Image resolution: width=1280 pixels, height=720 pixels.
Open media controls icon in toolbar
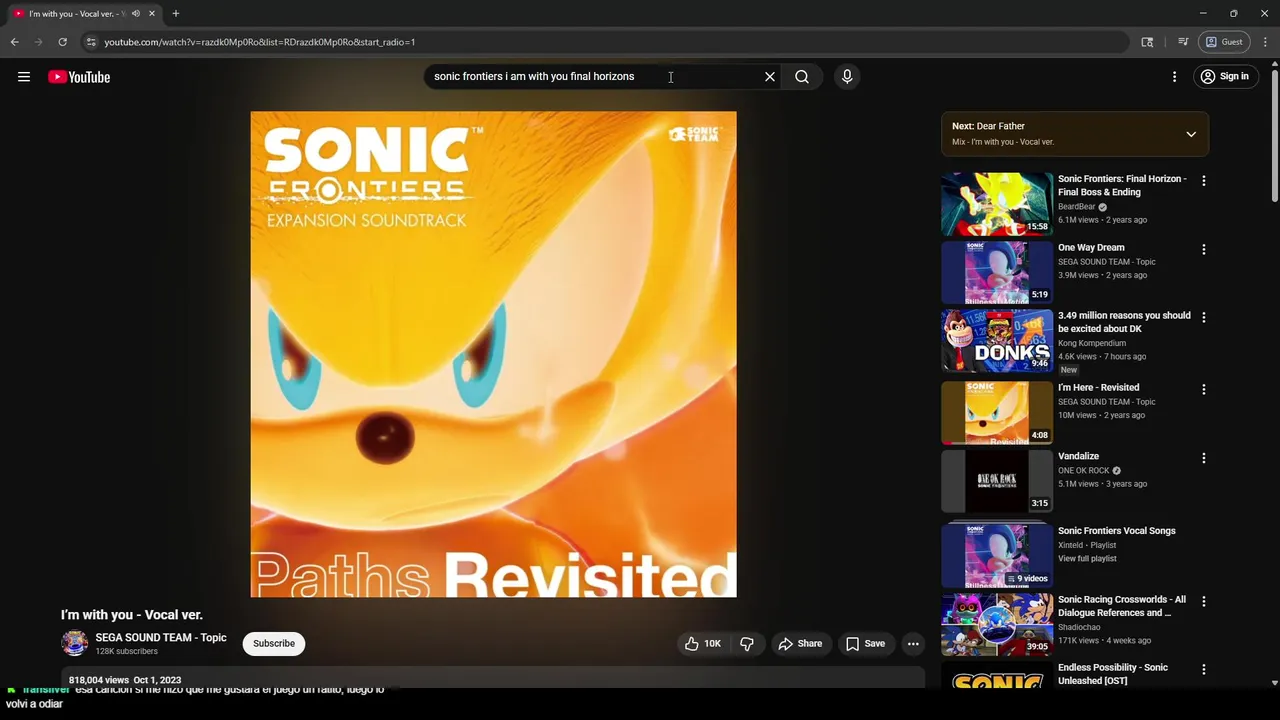click(x=1183, y=42)
